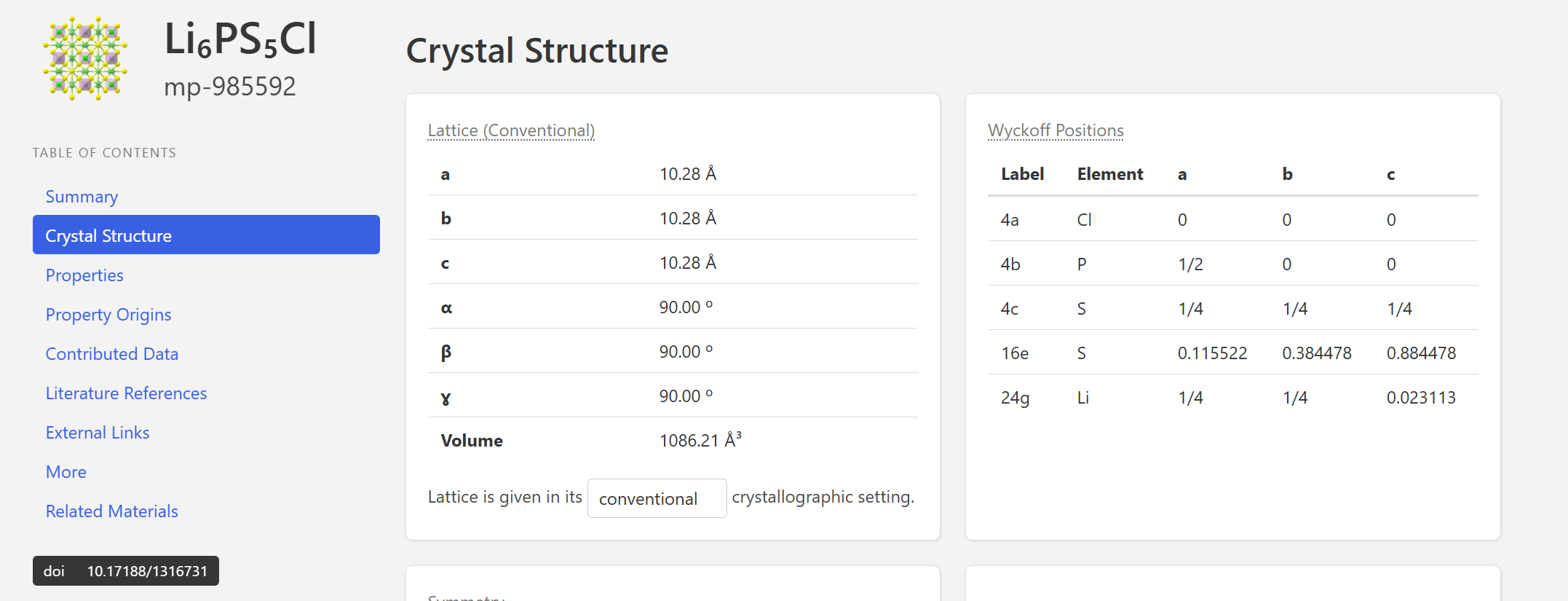1568x601 pixels.
Task: Click the mp-985592 material ID text
Action: click(x=230, y=87)
